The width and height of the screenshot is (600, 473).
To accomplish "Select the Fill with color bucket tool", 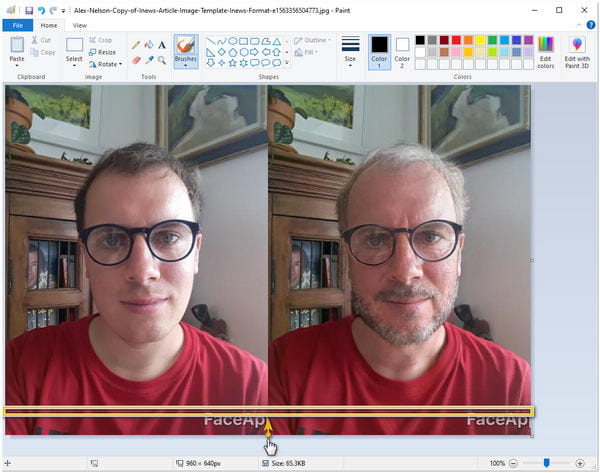I will coord(149,45).
